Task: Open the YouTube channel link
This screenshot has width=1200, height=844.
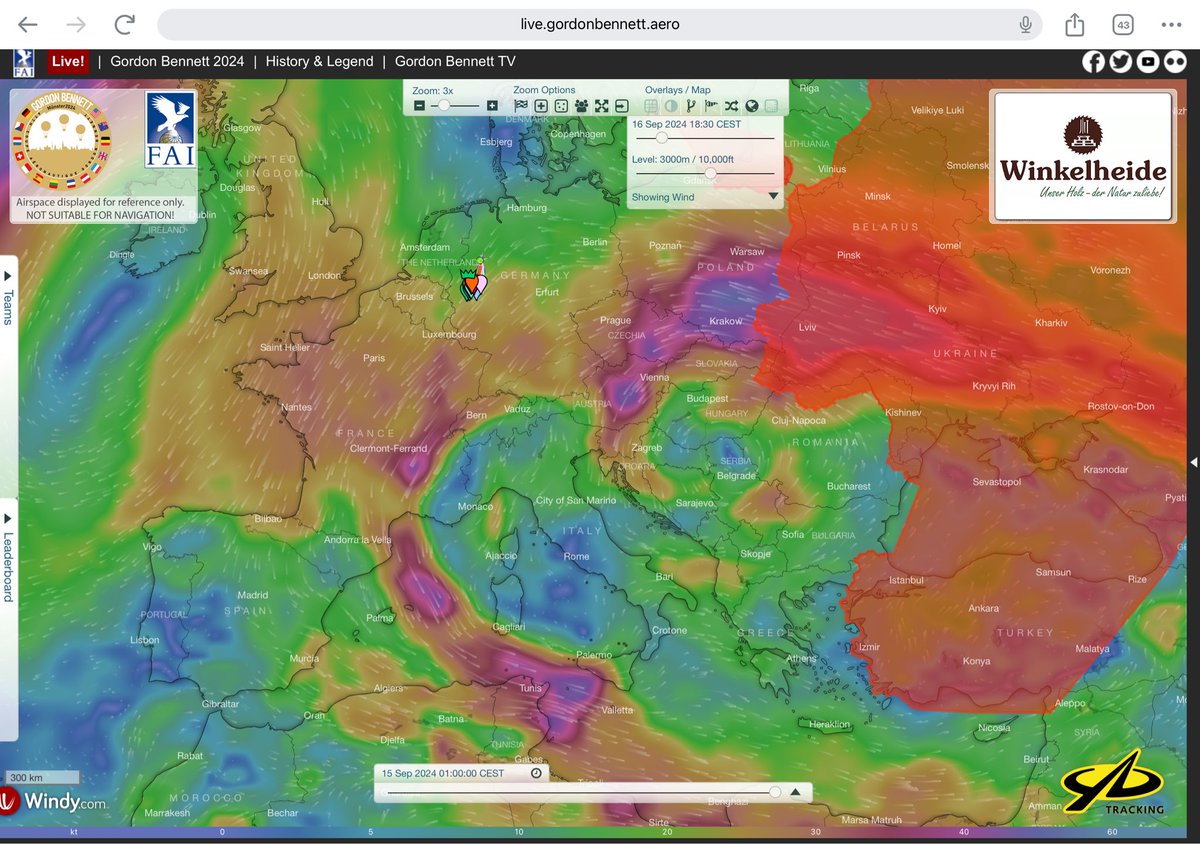Action: (1147, 62)
